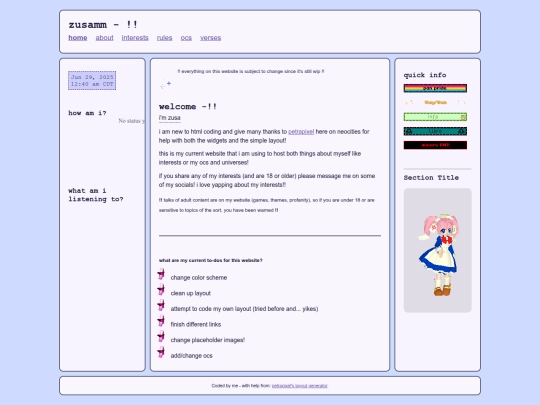Click bullet icon beside finish different links
The height and width of the screenshot is (405, 540).
[x=161, y=321]
